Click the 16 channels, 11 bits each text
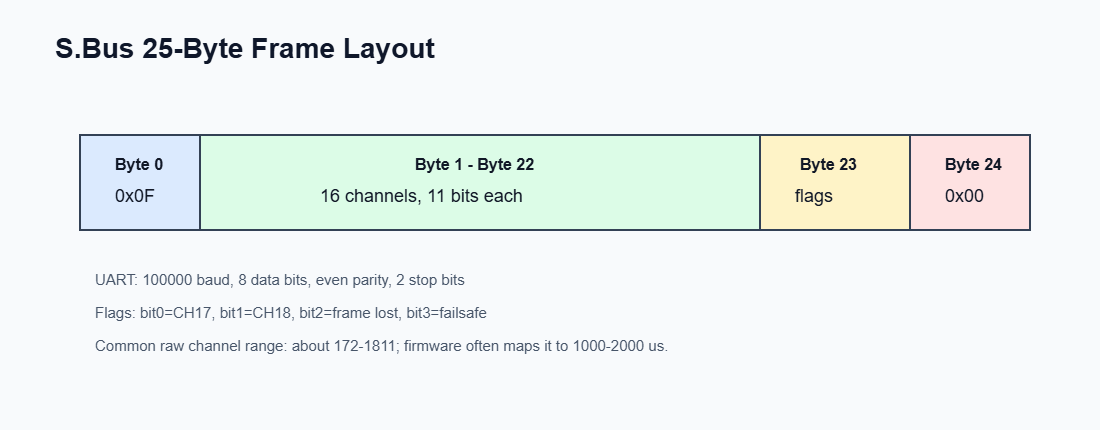The image size is (1100, 430). click(422, 196)
